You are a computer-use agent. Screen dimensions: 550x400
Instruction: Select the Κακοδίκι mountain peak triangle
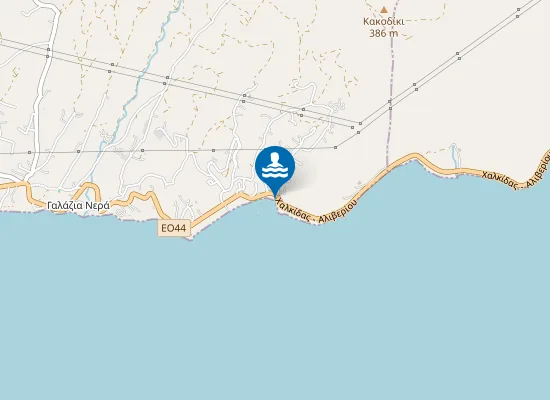tap(384, 10)
